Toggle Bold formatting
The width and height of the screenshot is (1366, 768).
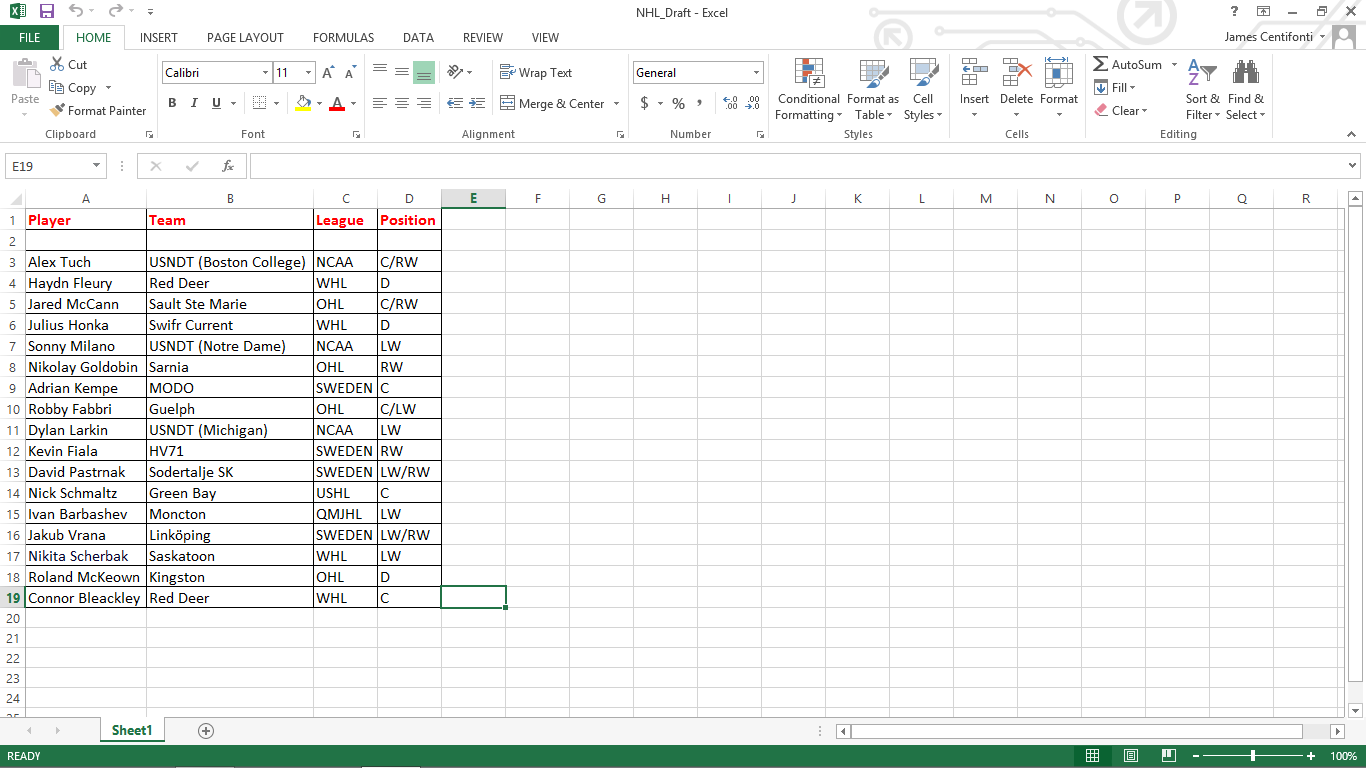pyautogui.click(x=172, y=103)
